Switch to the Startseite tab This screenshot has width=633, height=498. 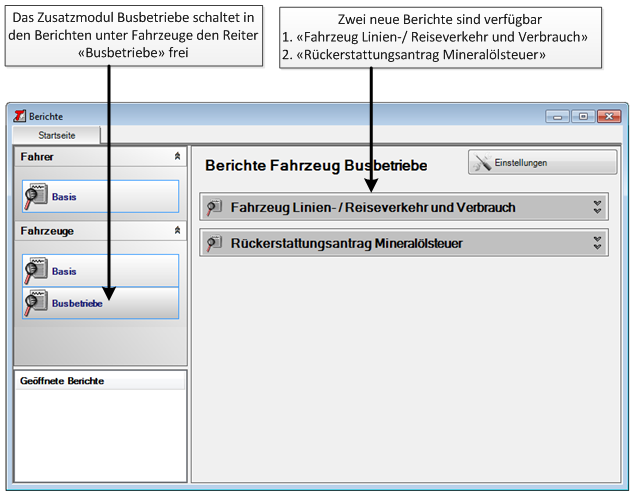(55, 135)
